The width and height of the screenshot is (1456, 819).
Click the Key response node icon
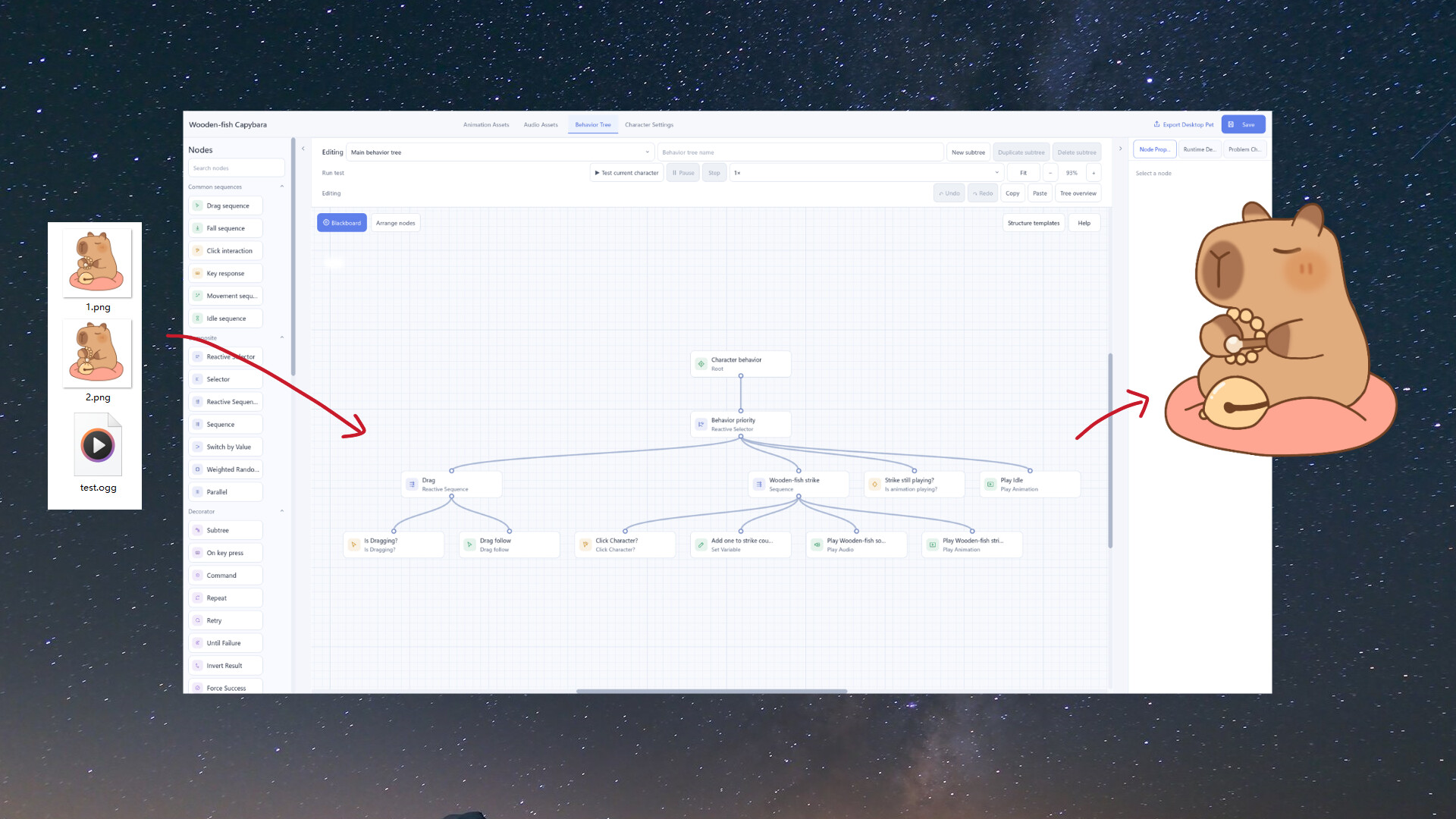point(197,274)
